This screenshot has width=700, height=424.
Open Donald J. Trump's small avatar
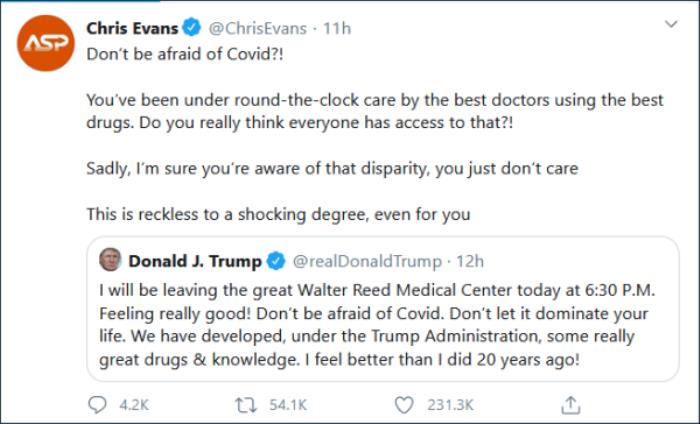[110, 261]
